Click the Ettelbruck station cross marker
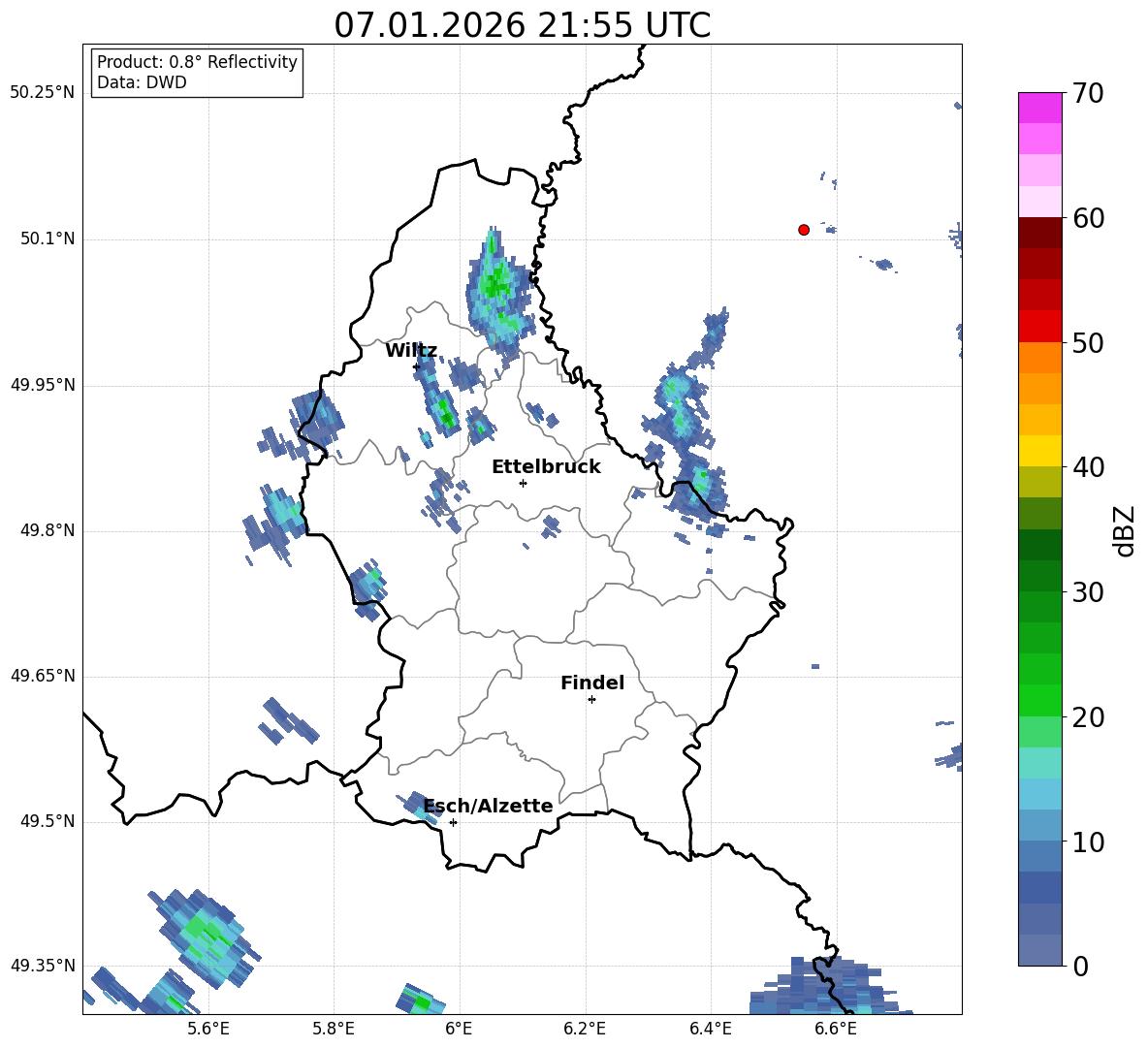1148x1048 pixels. (x=523, y=483)
